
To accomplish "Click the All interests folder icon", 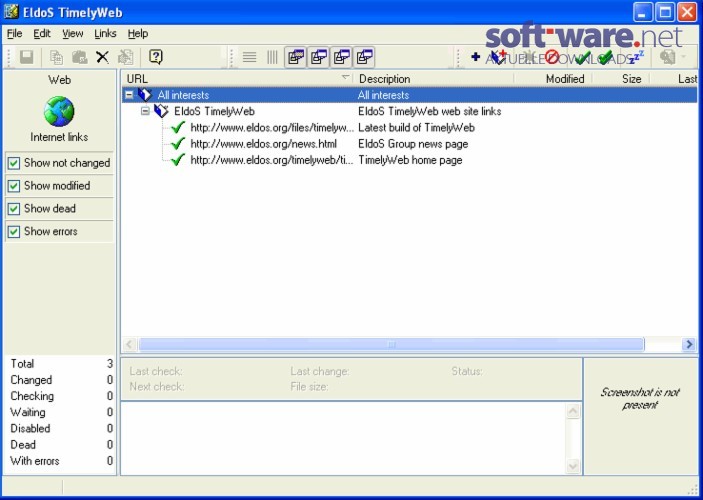I will point(145,95).
